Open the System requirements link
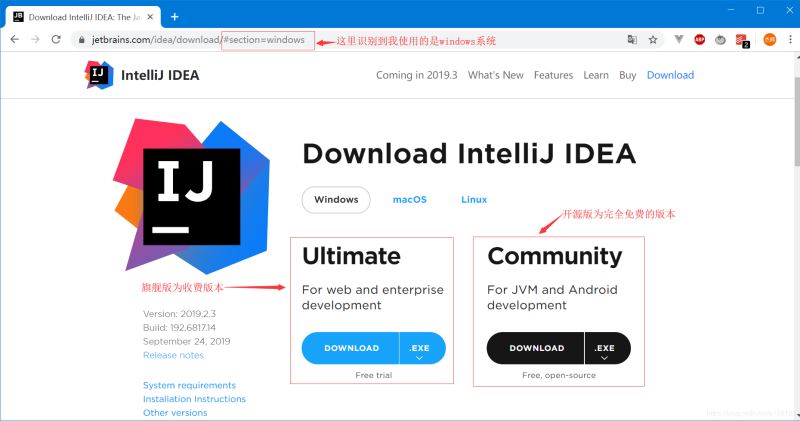This screenshot has height=421, width=800. click(x=189, y=385)
